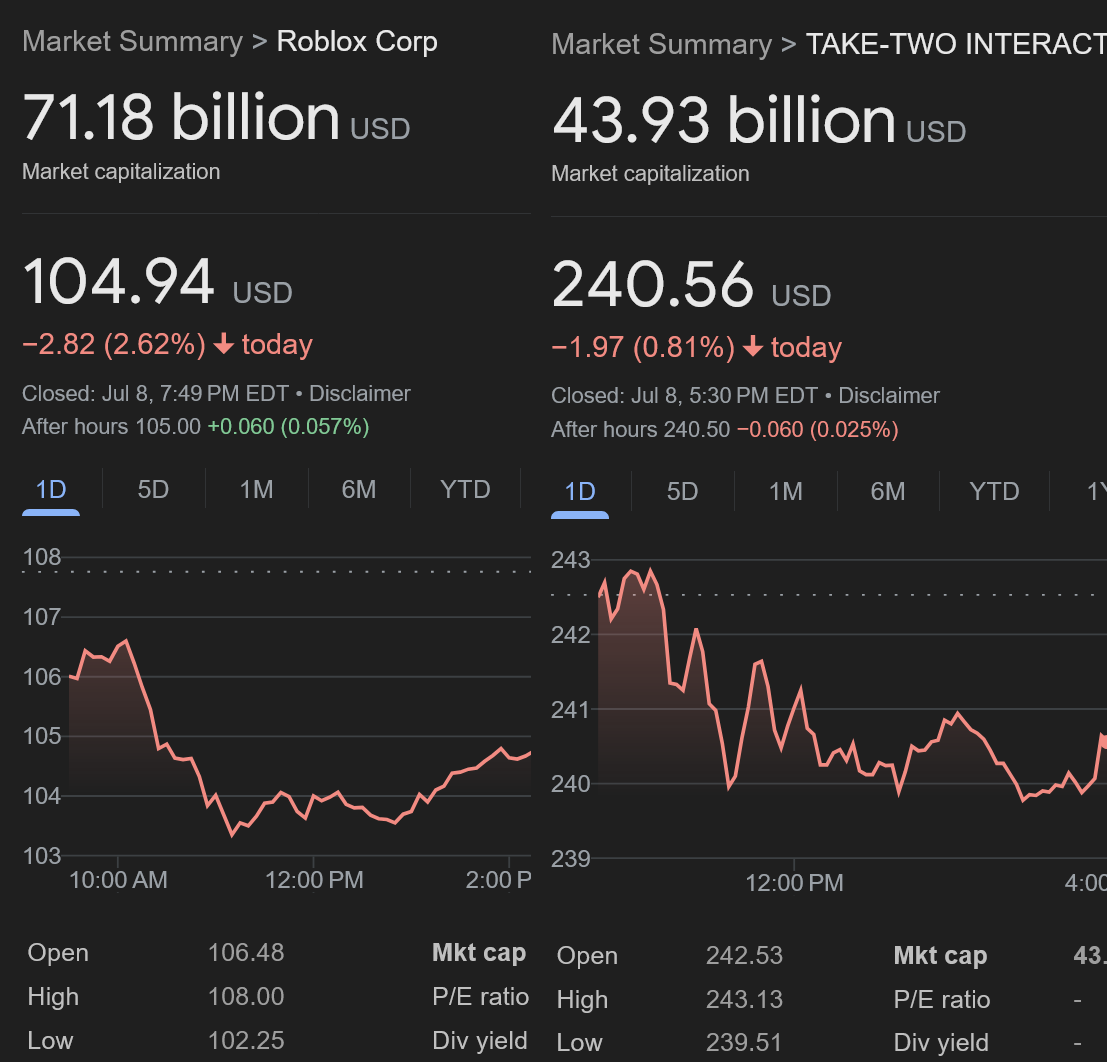Click Roblox after hours value +0.060 (0.057%)
The image size is (1107, 1062).
click(288, 426)
